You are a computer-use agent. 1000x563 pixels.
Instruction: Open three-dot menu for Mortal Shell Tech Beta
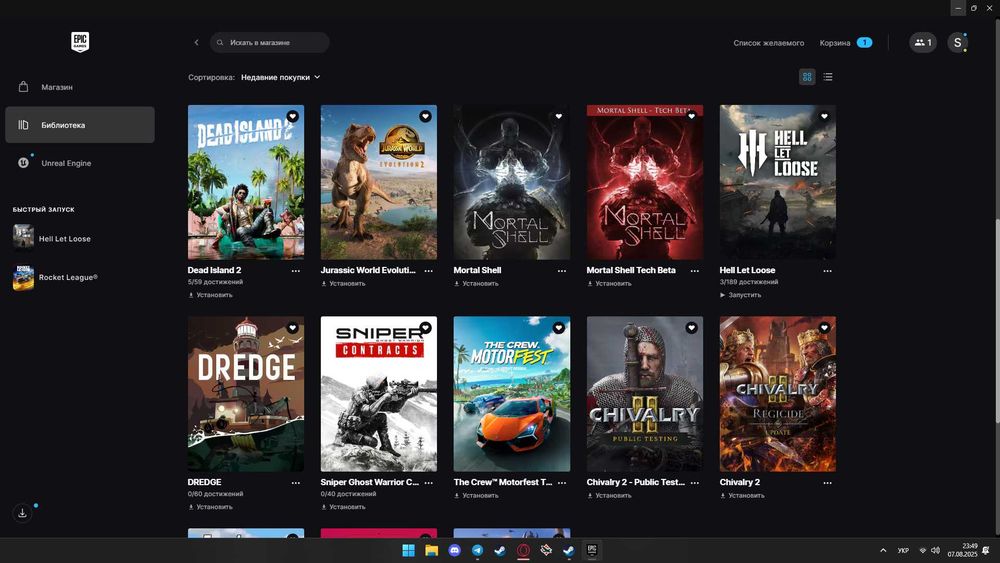click(x=695, y=271)
